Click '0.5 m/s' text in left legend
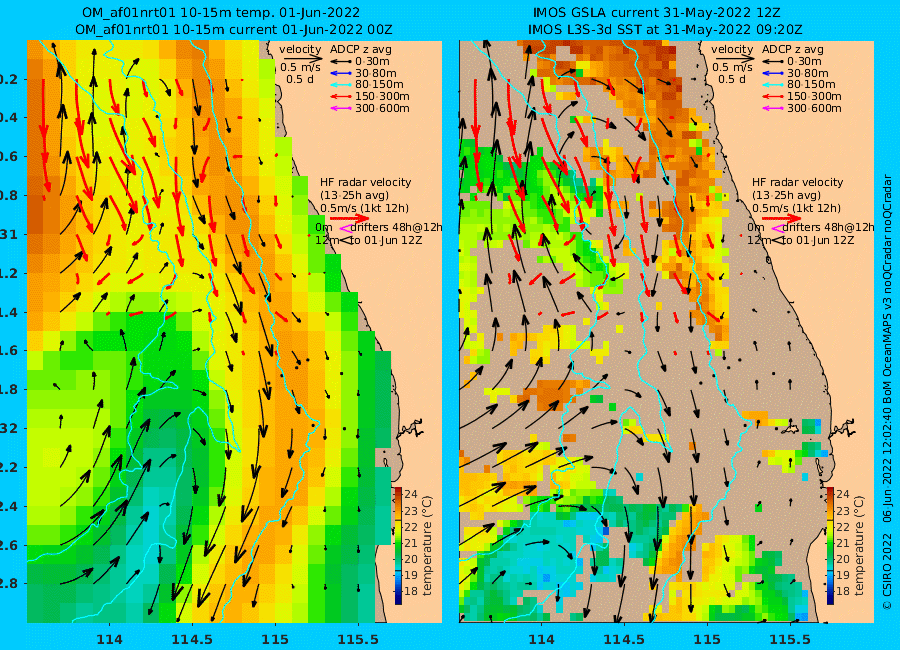 300,68
